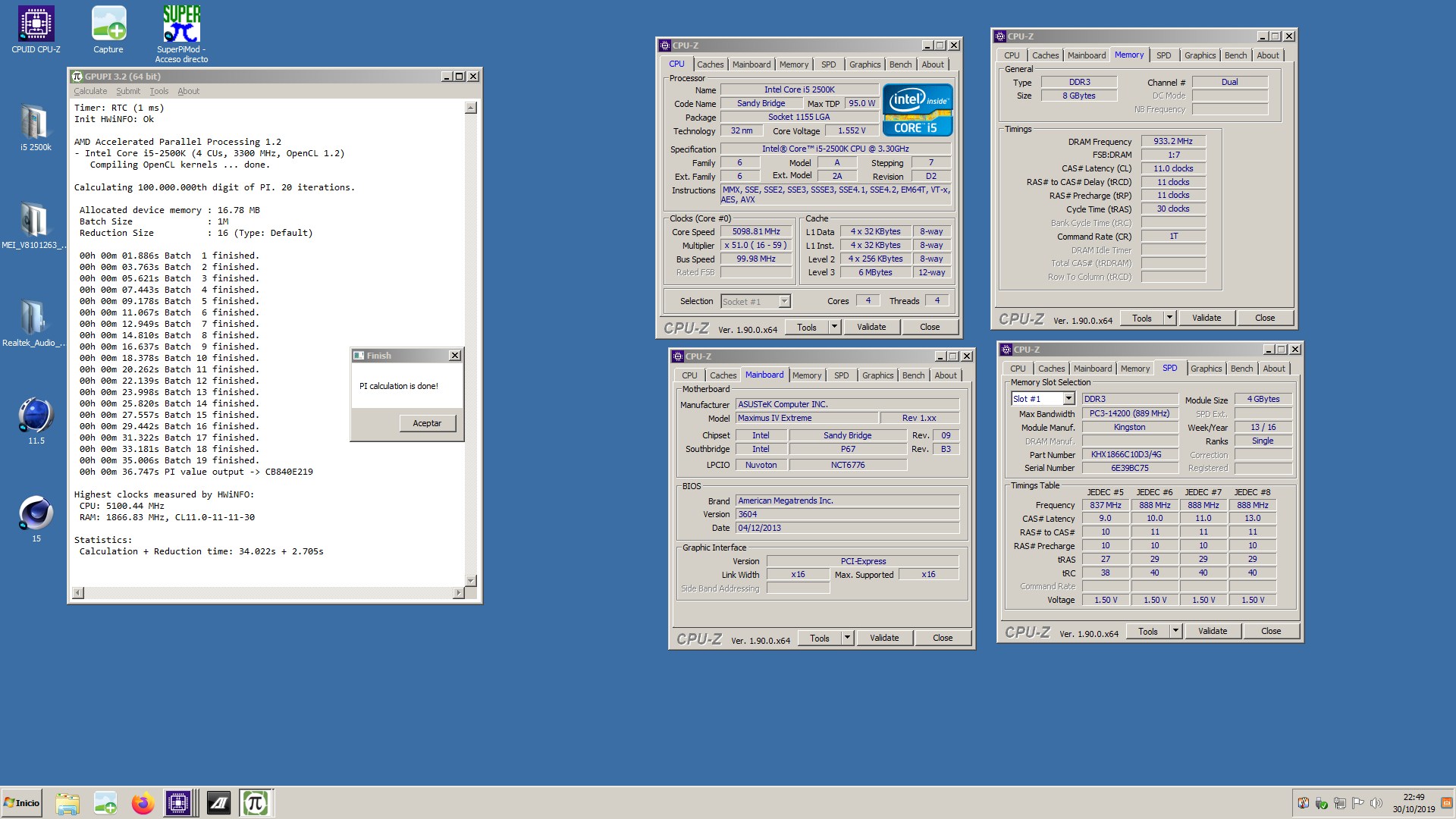The image size is (1456, 819).
Task: Switch to GPUPI taskbar button
Action: point(256,803)
